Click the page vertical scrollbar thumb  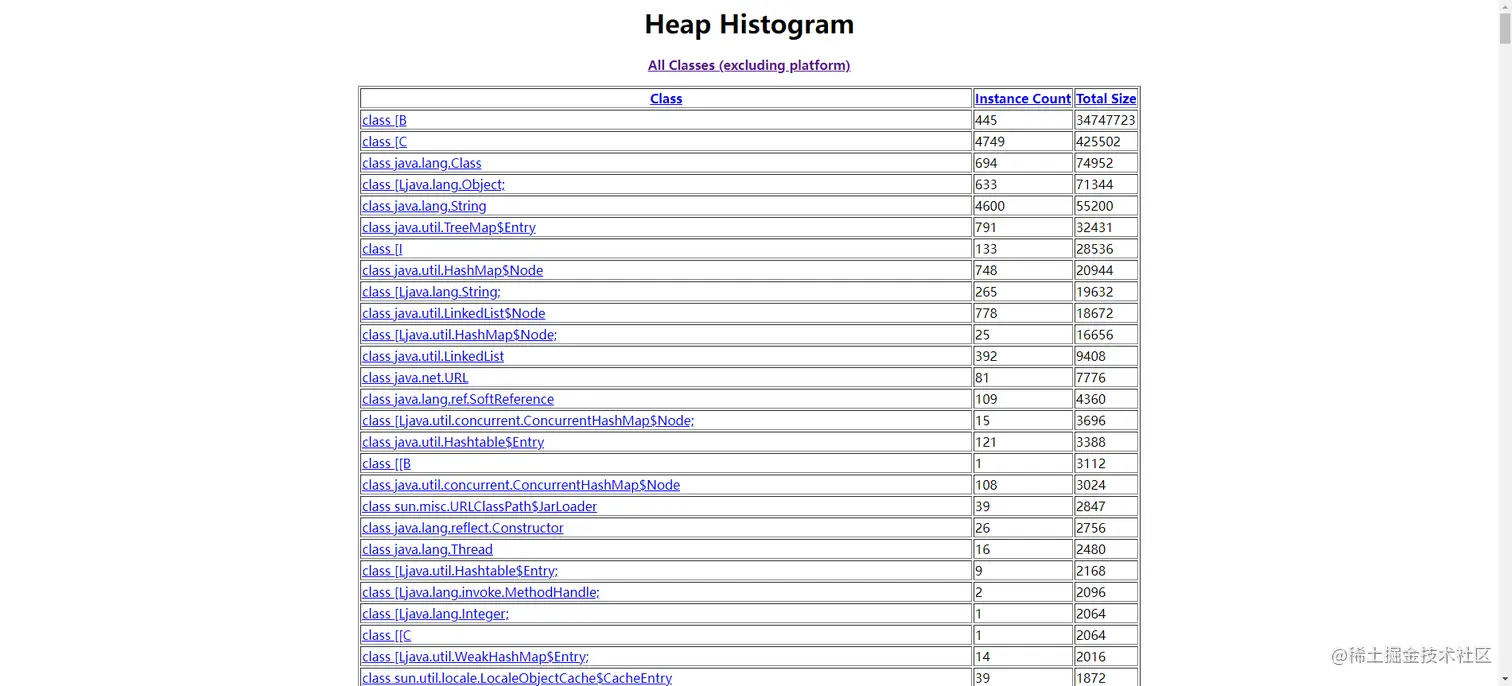(x=1504, y=29)
